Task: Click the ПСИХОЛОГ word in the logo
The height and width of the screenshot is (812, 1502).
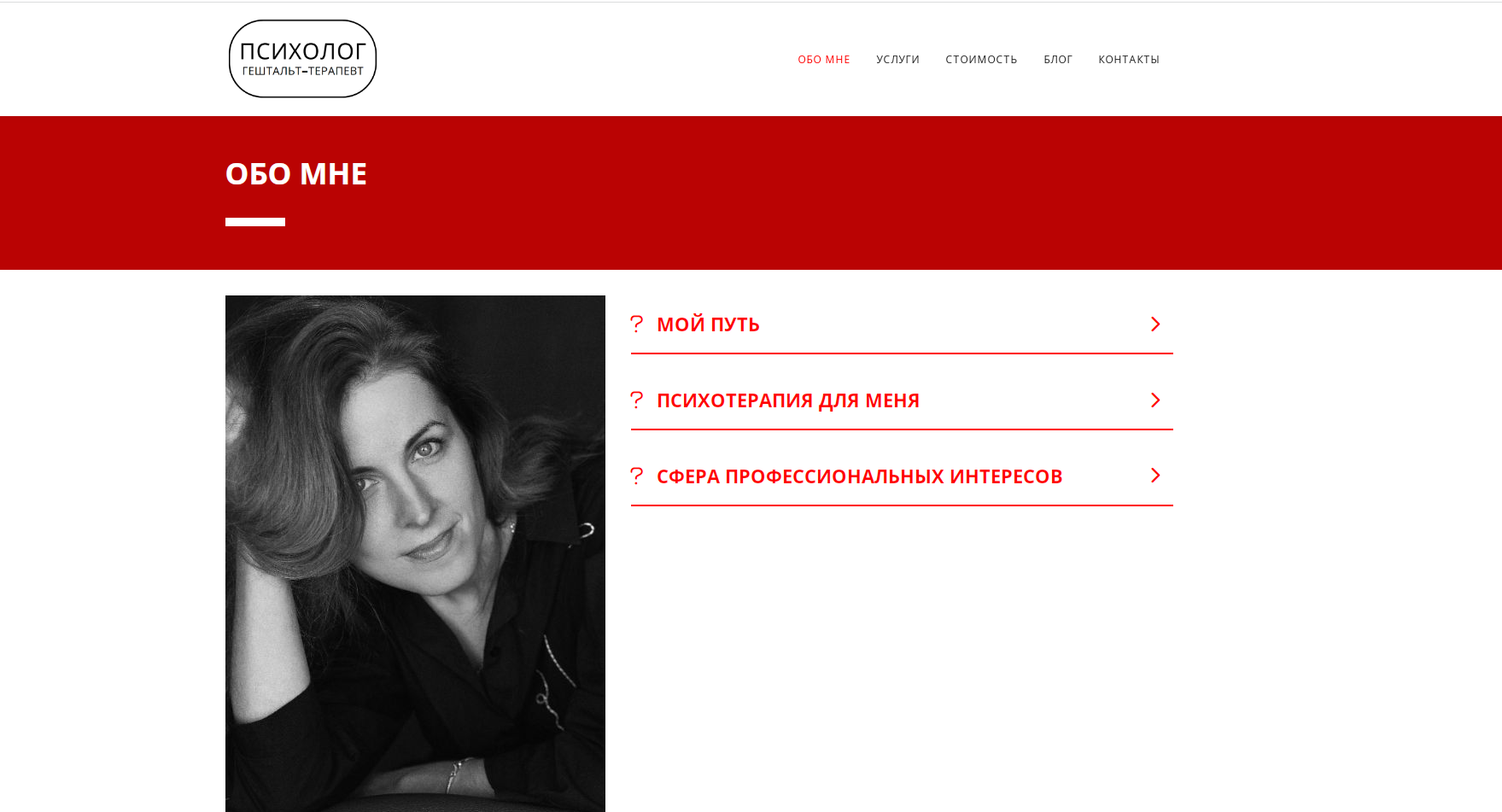Action: tap(302, 51)
